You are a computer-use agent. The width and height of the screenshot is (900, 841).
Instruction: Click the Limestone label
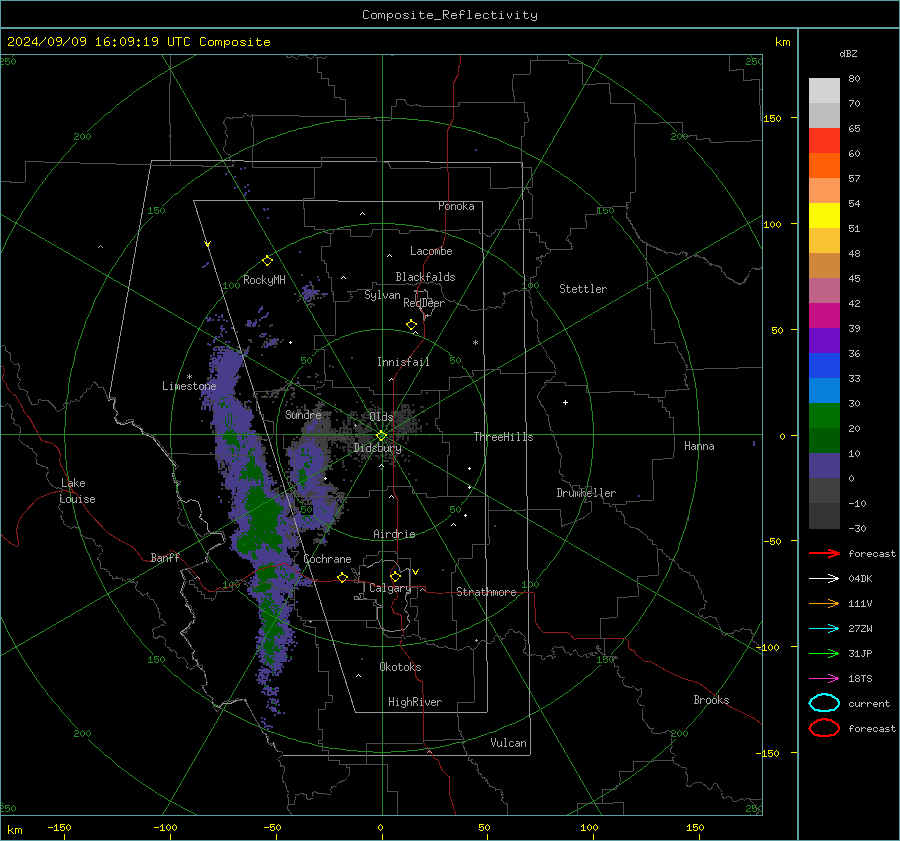[189, 386]
